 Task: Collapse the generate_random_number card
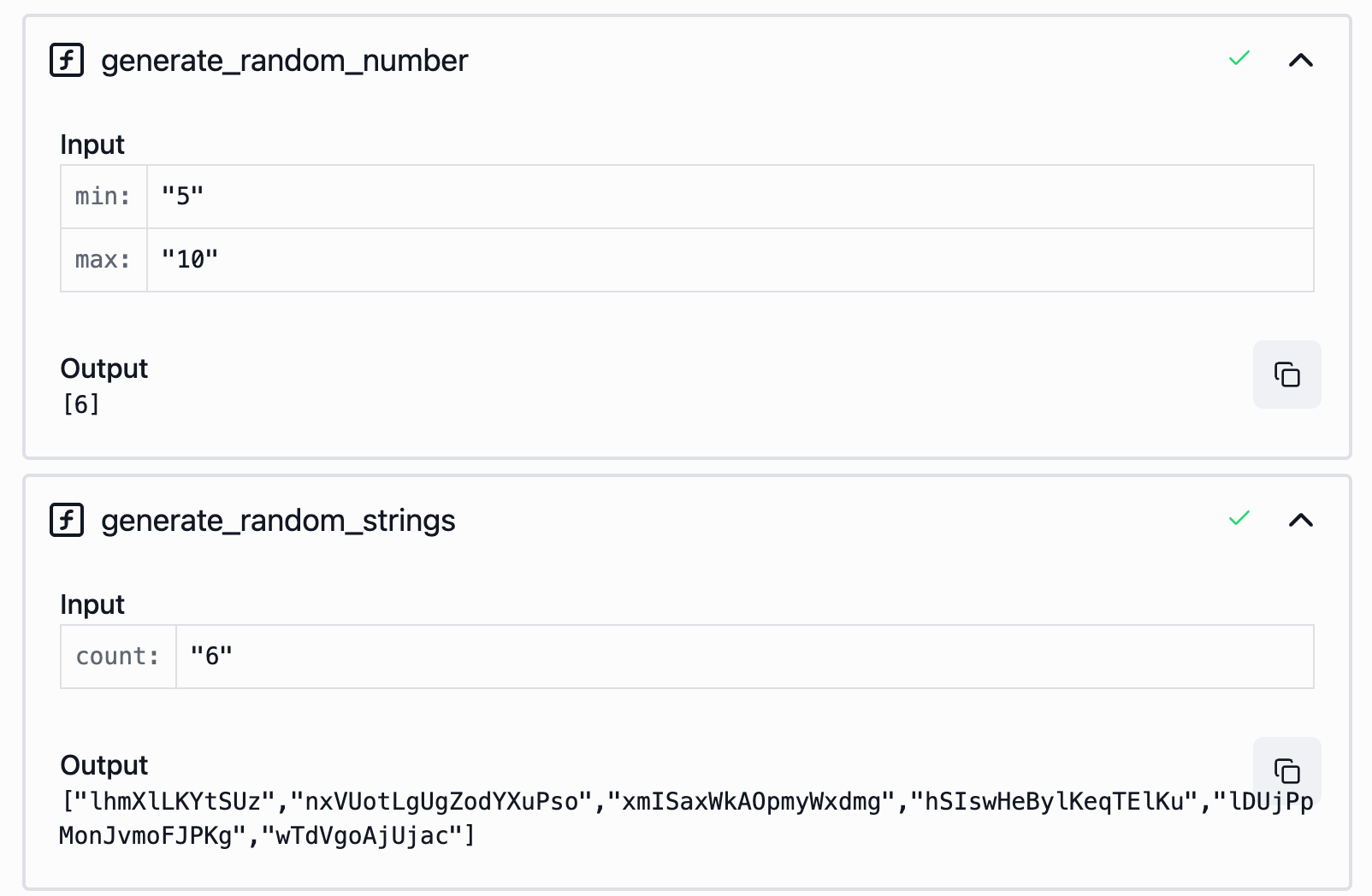tap(1301, 60)
